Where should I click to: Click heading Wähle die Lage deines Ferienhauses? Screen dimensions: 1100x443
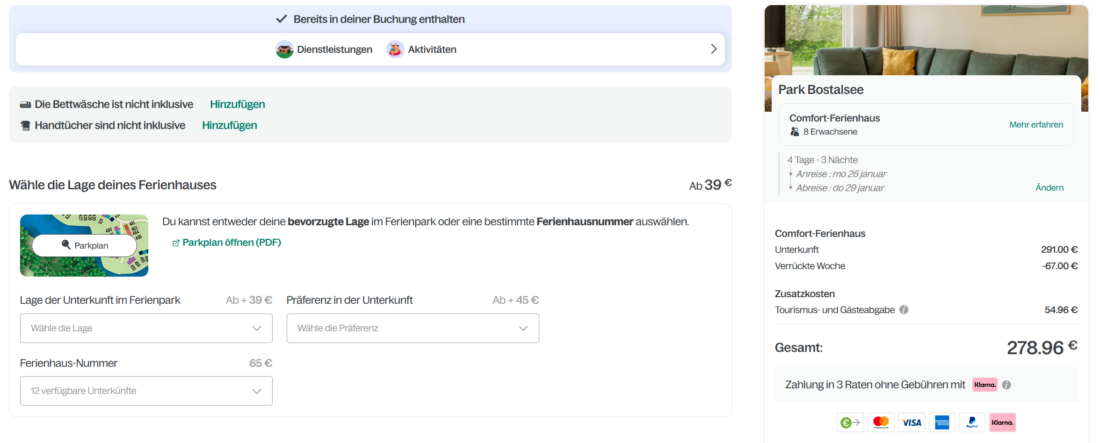click(113, 185)
